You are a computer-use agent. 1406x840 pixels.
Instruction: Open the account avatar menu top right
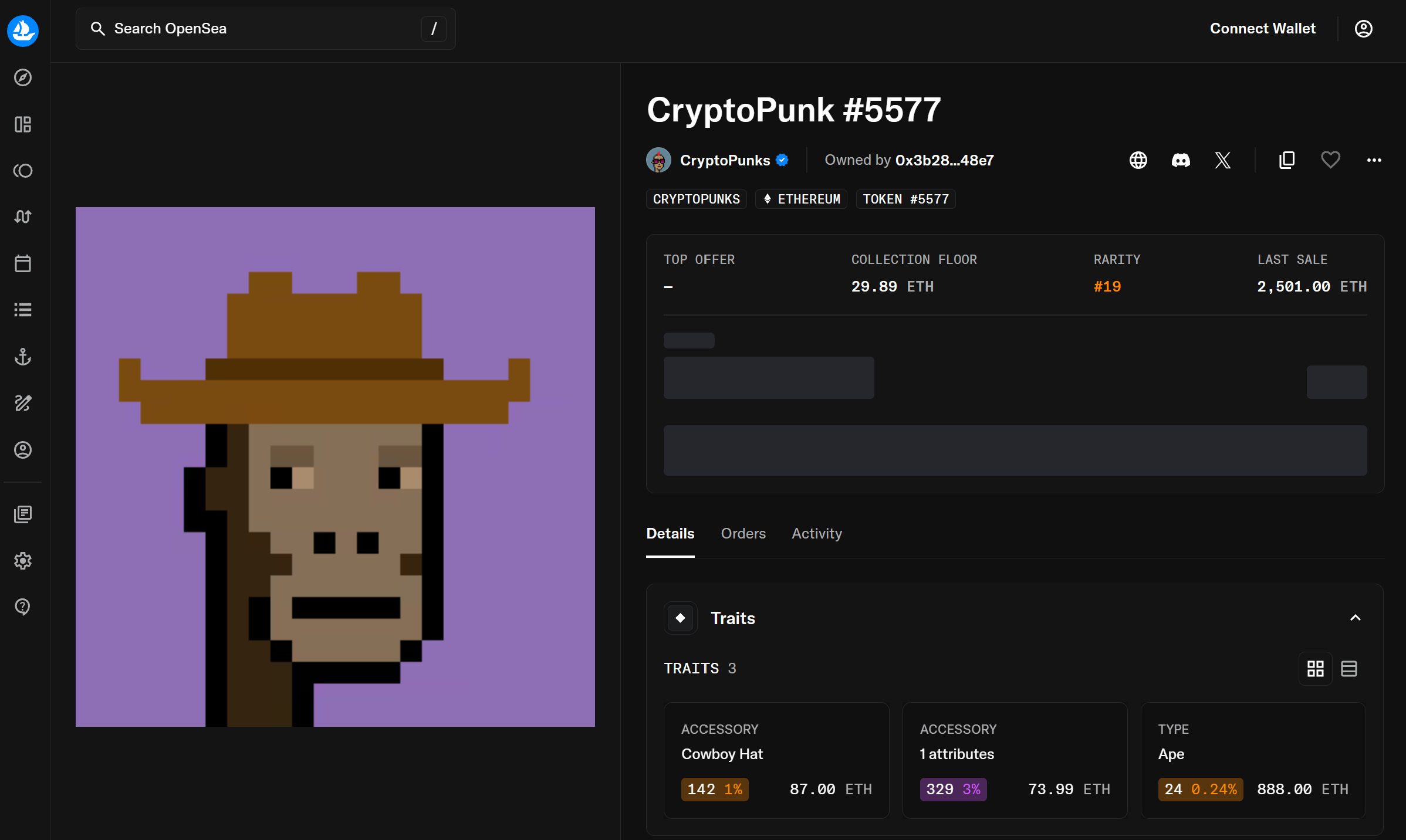(x=1363, y=28)
